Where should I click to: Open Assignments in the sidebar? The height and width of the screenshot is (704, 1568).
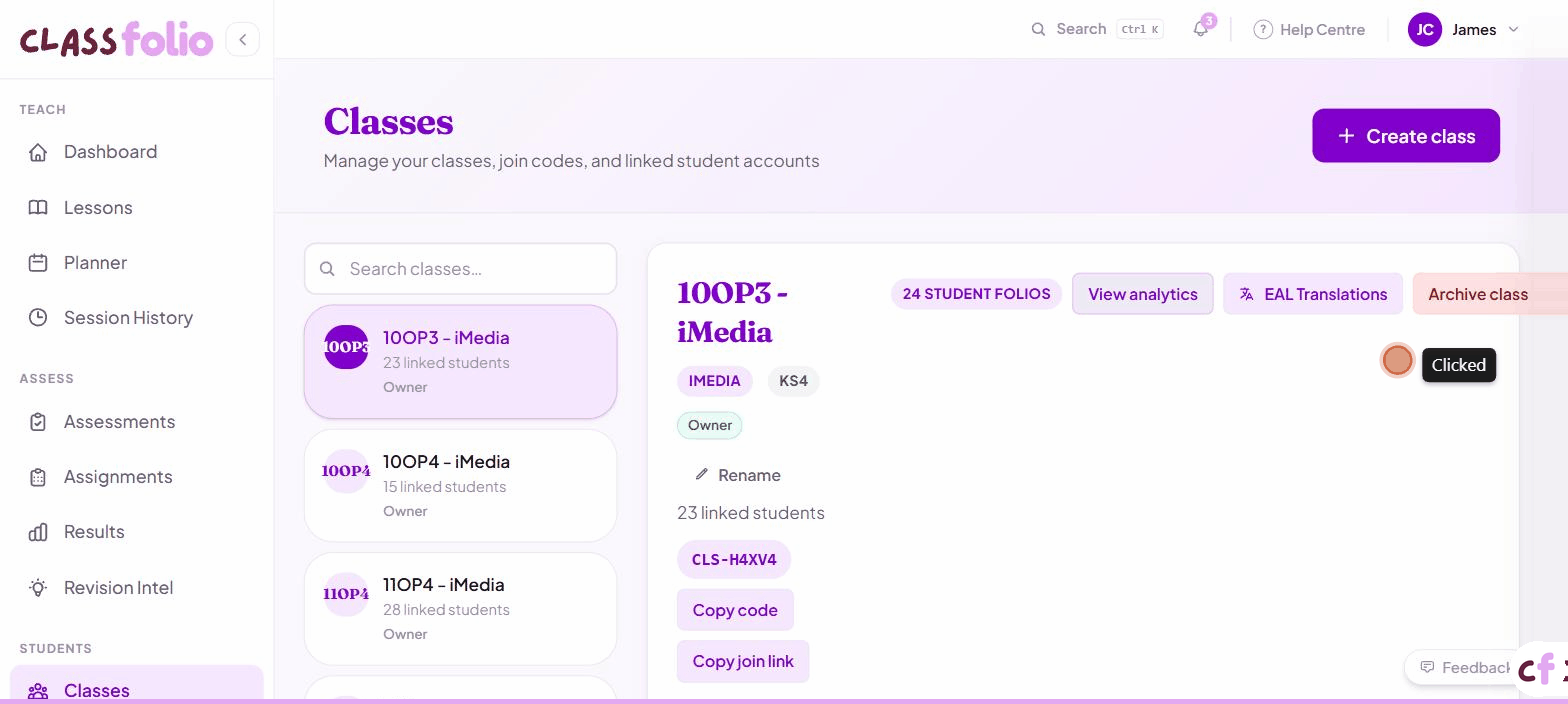[x=136, y=476]
